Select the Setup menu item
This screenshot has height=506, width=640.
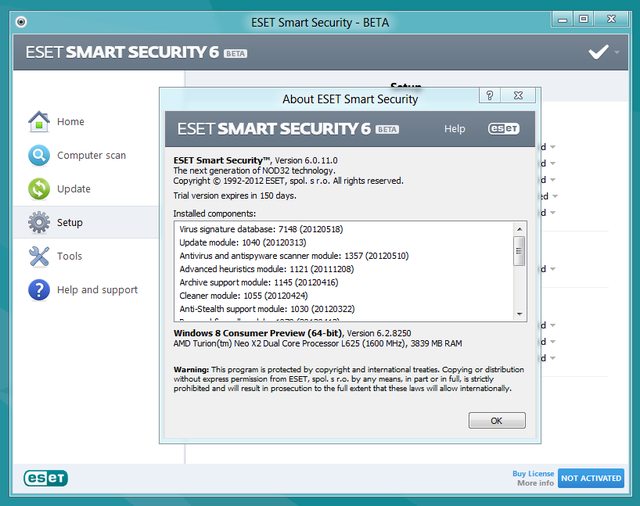tap(70, 222)
